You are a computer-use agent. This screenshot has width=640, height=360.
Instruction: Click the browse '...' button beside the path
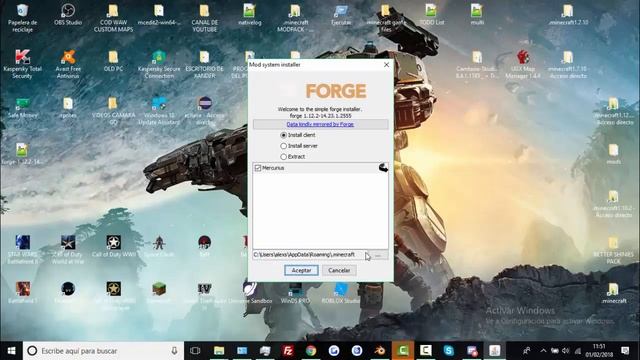pyautogui.click(x=378, y=255)
